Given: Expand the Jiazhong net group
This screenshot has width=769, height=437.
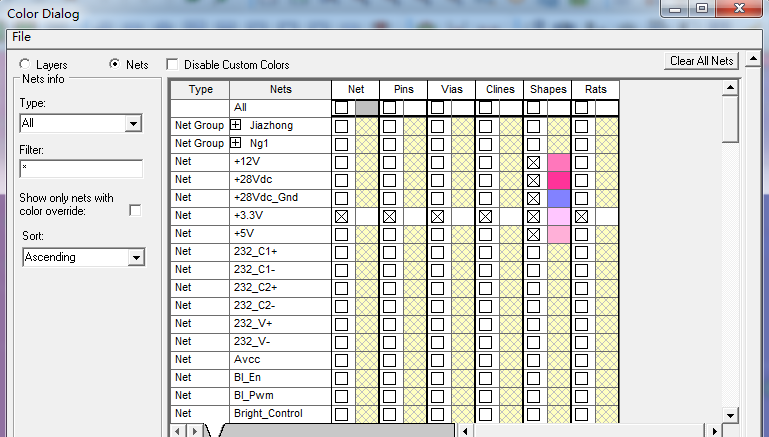Looking at the screenshot, I should [x=236, y=125].
